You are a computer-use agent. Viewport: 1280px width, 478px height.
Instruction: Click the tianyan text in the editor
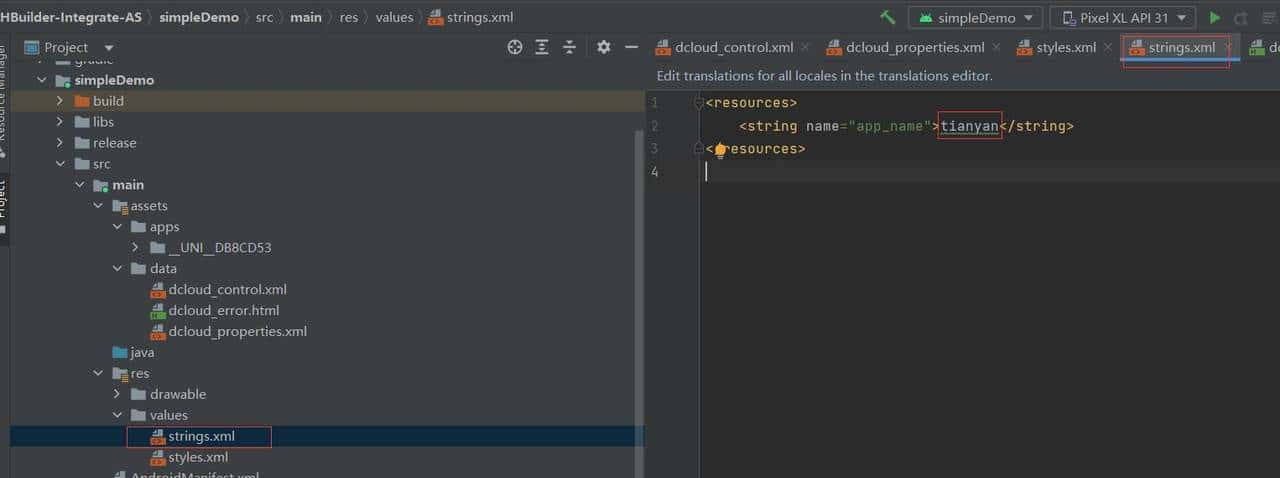[969, 126]
